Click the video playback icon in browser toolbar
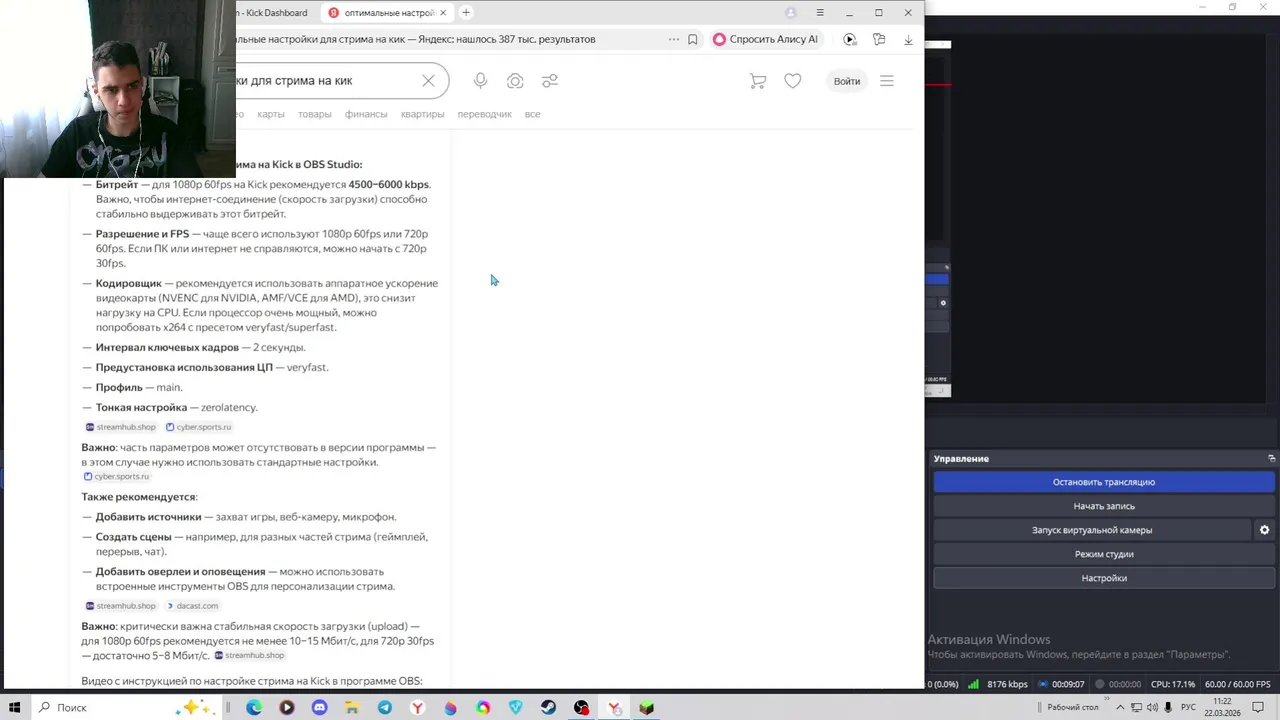 (849, 39)
